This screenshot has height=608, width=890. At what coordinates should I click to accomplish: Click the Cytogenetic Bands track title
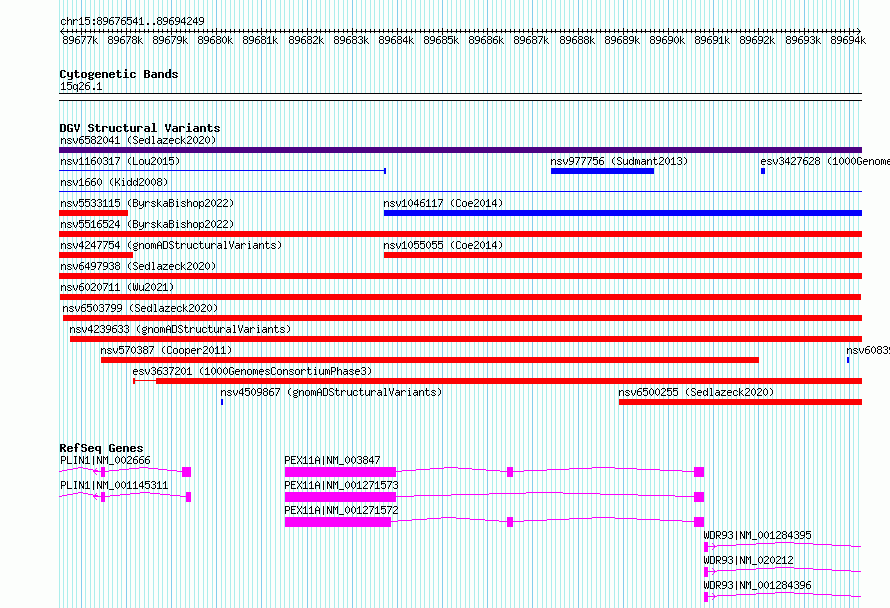tap(119, 74)
